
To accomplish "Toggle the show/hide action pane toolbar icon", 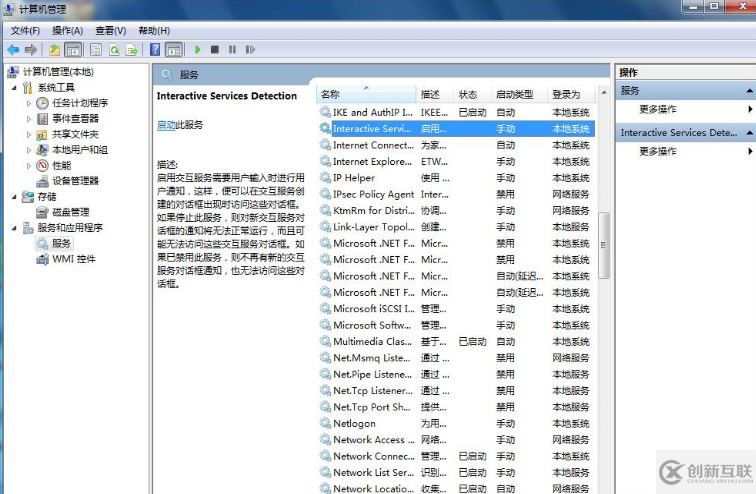I will tap(174, 50).
